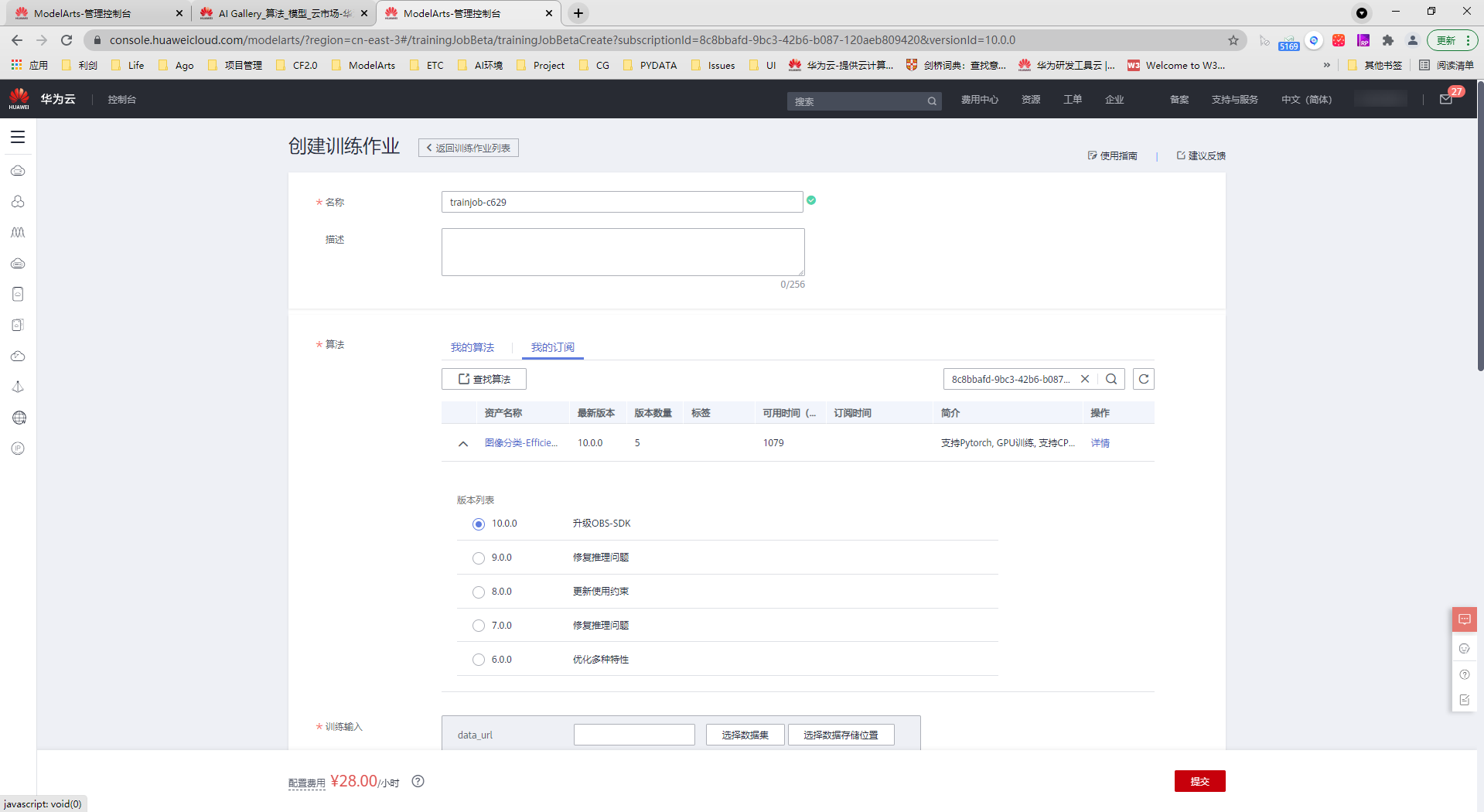Focus the data_url input field

coord(634,735)
